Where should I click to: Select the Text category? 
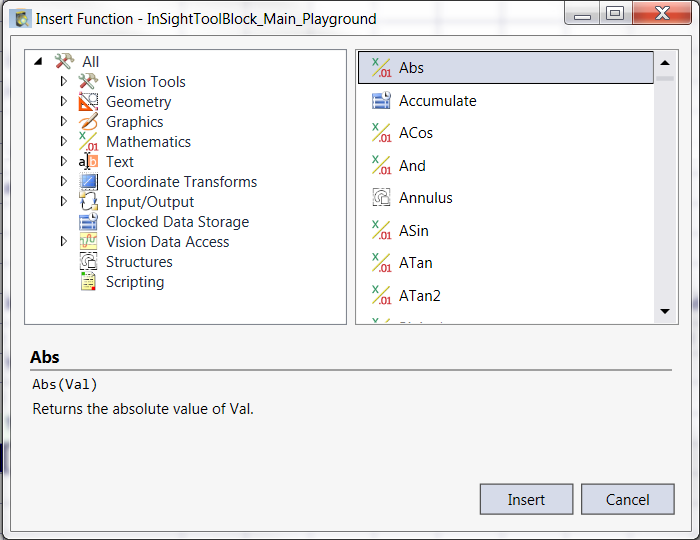click(119, 162)
